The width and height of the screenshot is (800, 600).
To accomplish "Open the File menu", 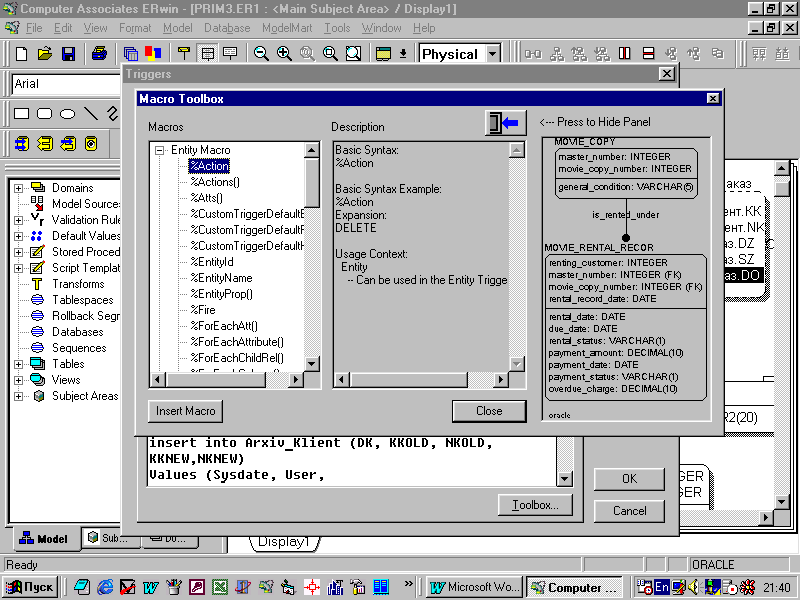I will [34, 28].
